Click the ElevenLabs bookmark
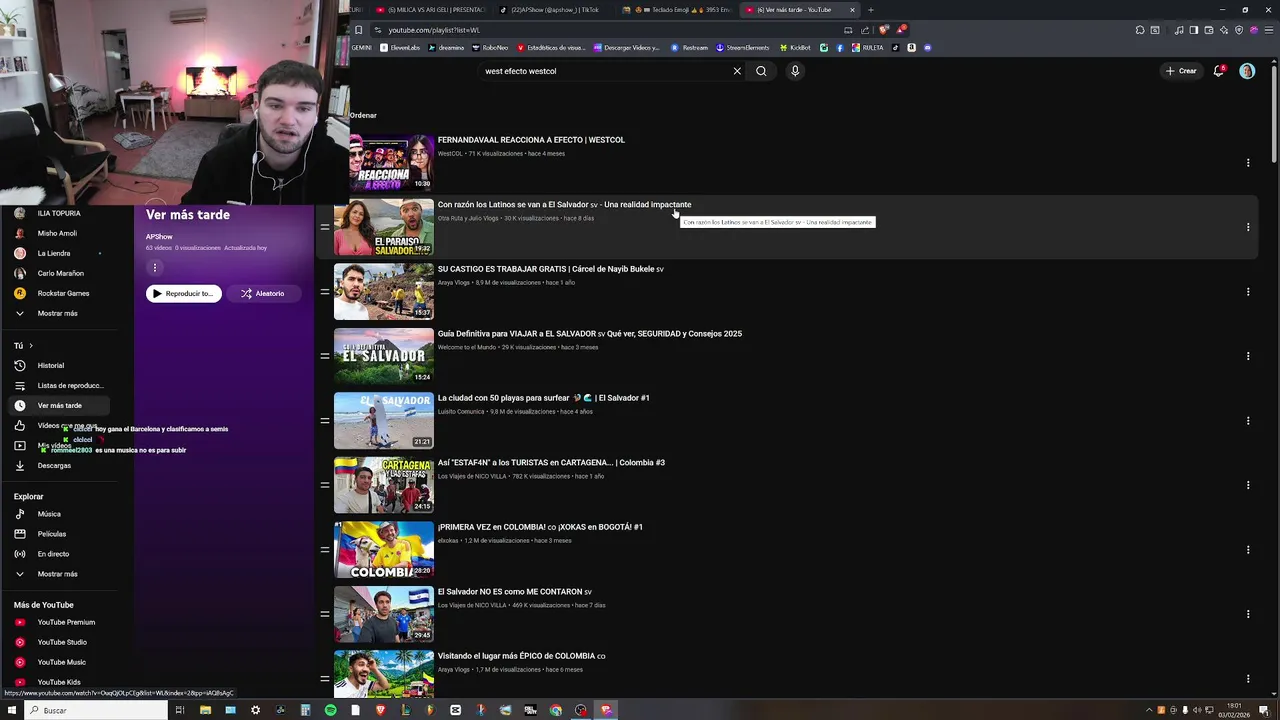The image size is (1280, 720). point(400,48)
